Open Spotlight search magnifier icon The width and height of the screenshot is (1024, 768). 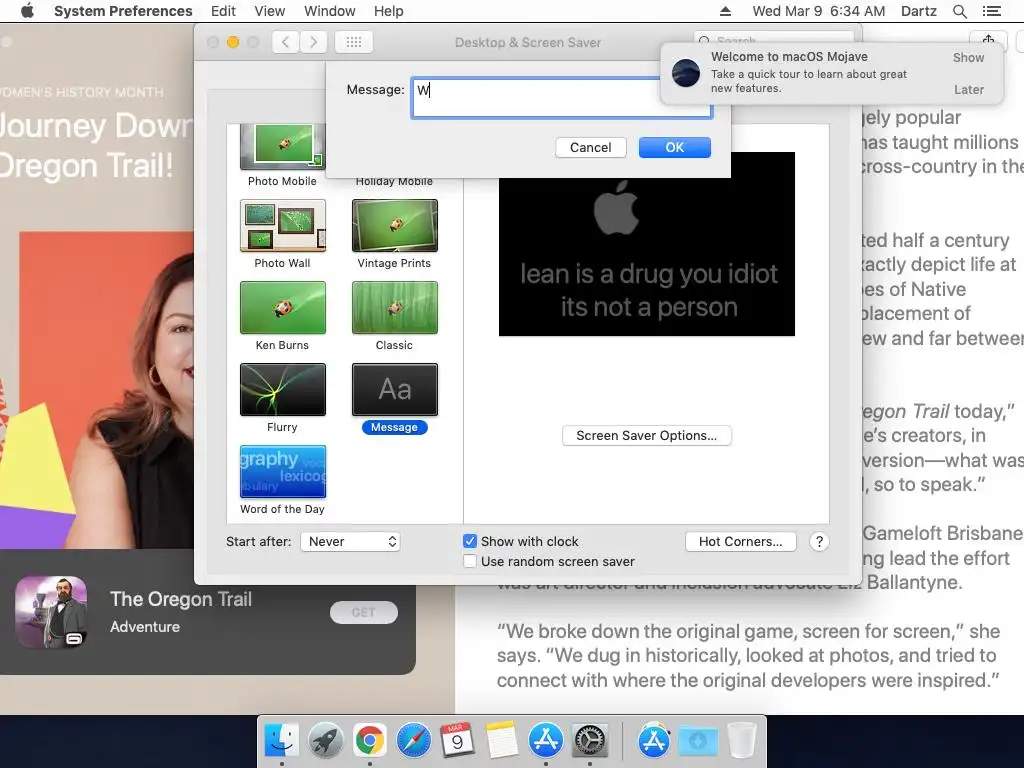(959, 11)
